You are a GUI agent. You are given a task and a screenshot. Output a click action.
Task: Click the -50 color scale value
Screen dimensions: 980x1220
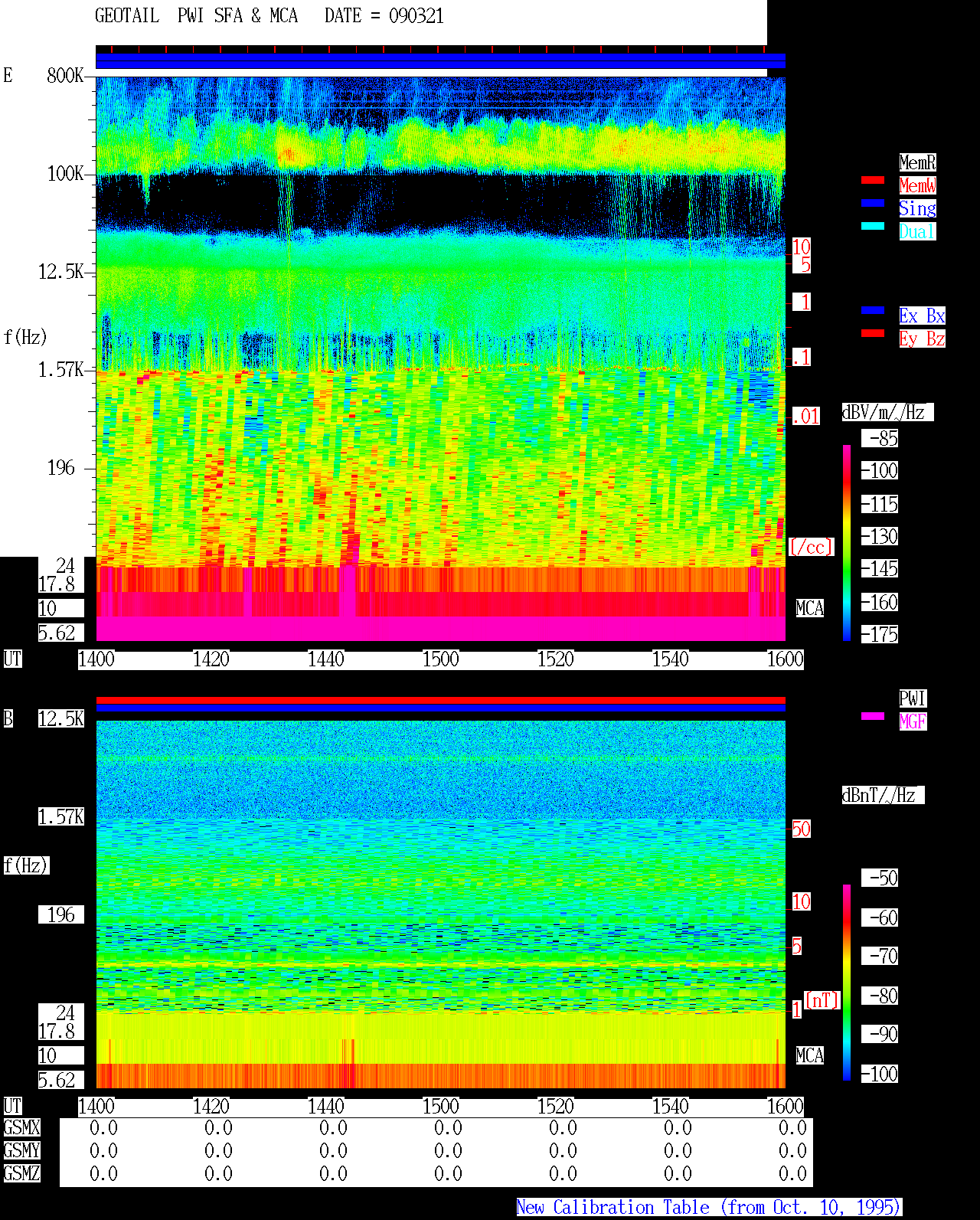[880, 878]
